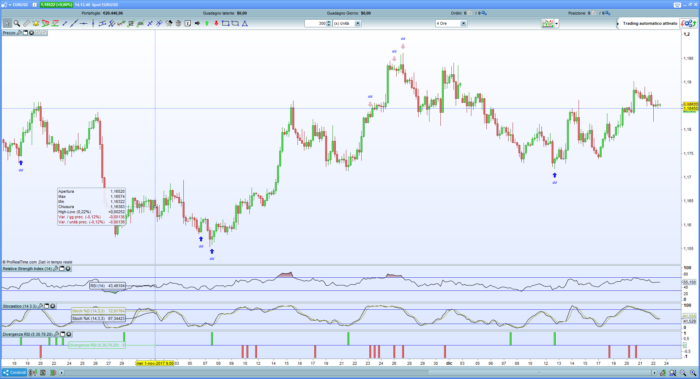The height and width of the screenshot is (379, 700).
Task: Select the ruler measurement tool
Action: click(26, 24)
